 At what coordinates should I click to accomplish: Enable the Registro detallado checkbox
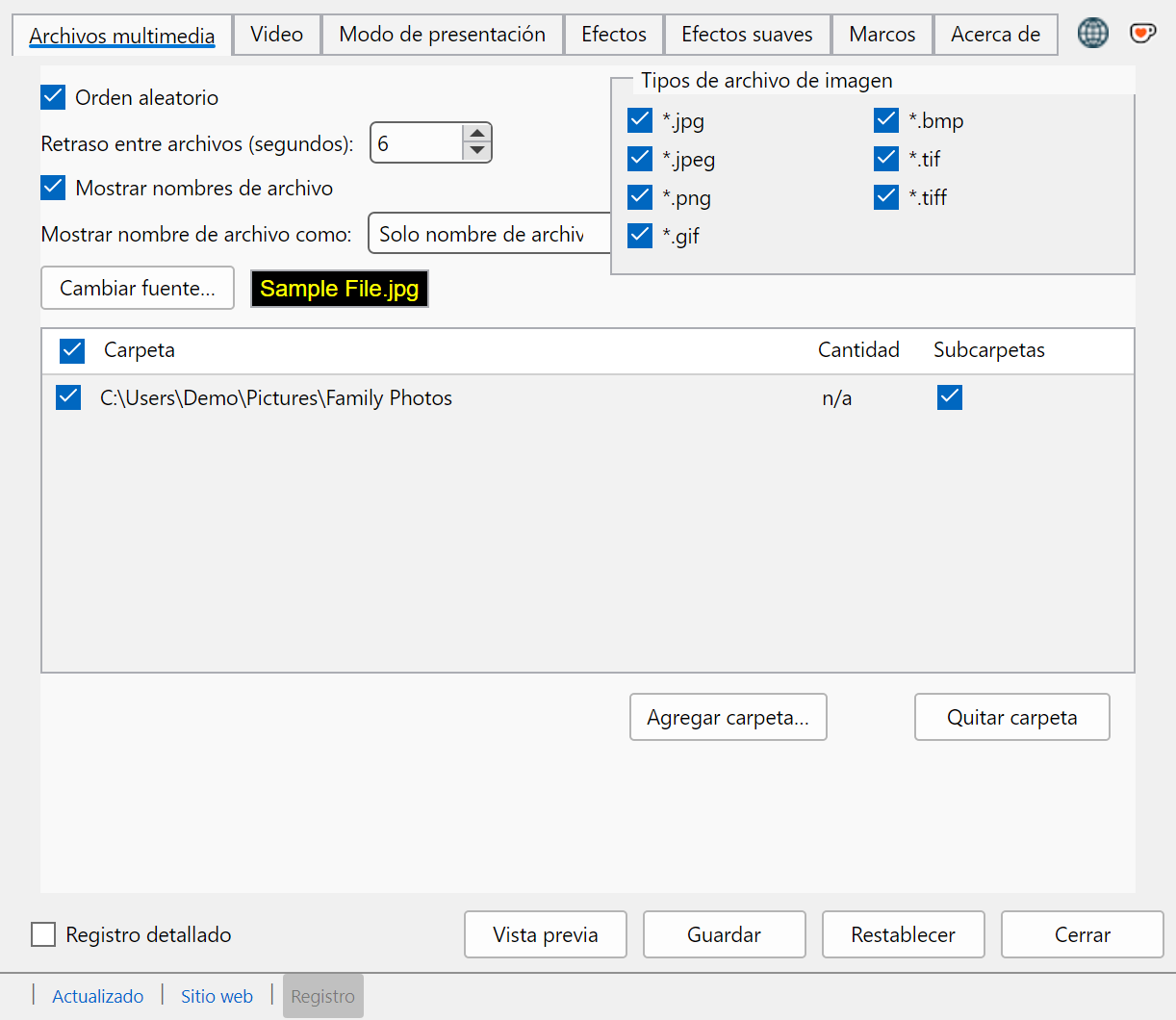point(43,934)
